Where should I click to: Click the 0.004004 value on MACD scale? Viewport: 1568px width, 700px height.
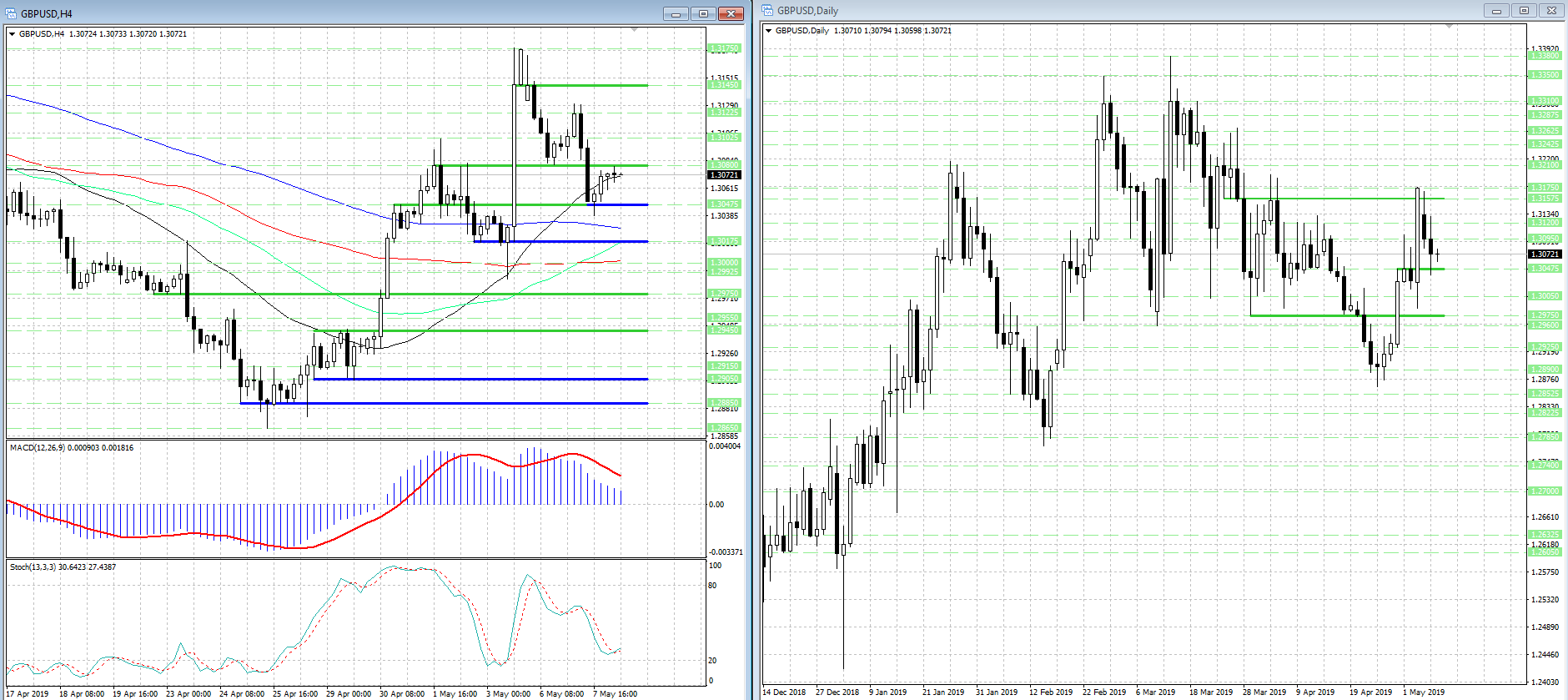pos(724,446)
